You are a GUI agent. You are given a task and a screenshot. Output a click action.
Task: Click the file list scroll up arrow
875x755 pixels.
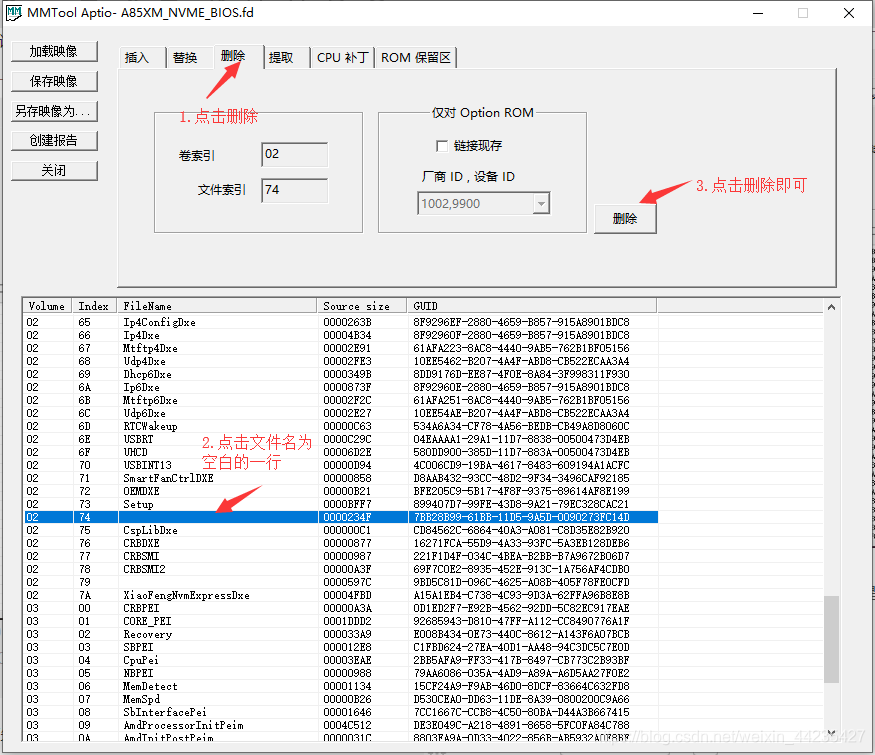(831, 307)
